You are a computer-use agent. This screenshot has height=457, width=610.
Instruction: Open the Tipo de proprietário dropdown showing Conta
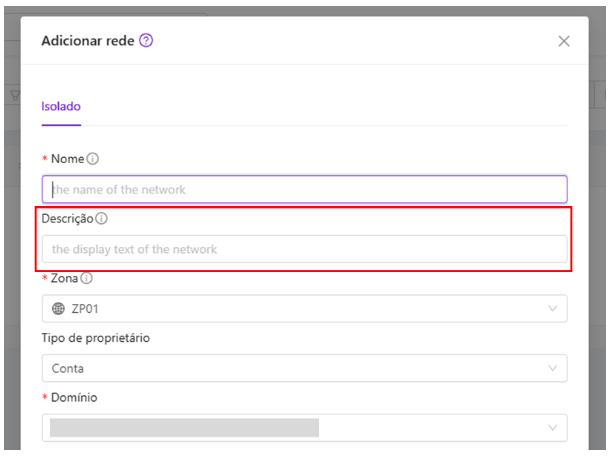[x=305, y=368]
